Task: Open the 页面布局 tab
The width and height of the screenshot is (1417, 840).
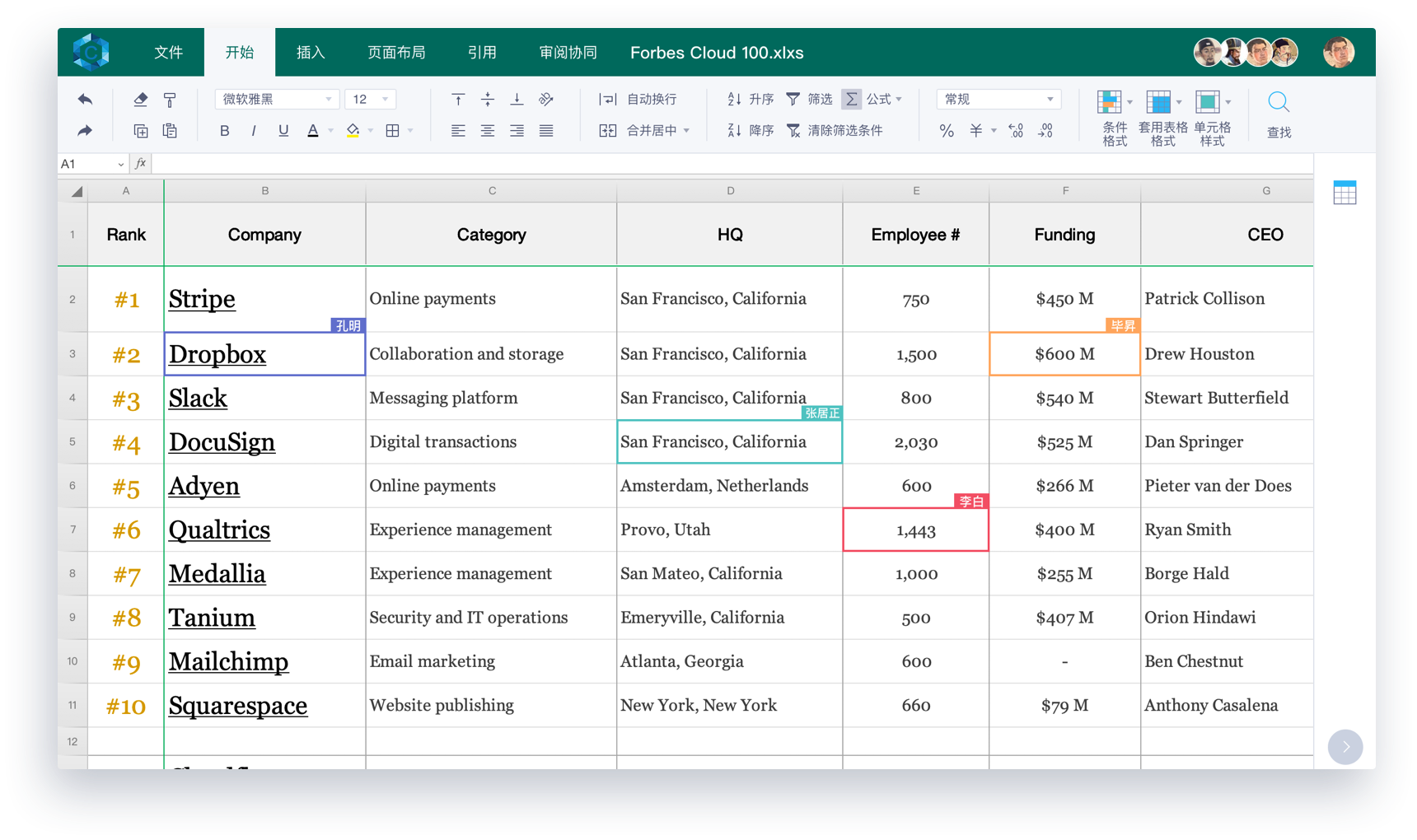Action: coord(396,53)
